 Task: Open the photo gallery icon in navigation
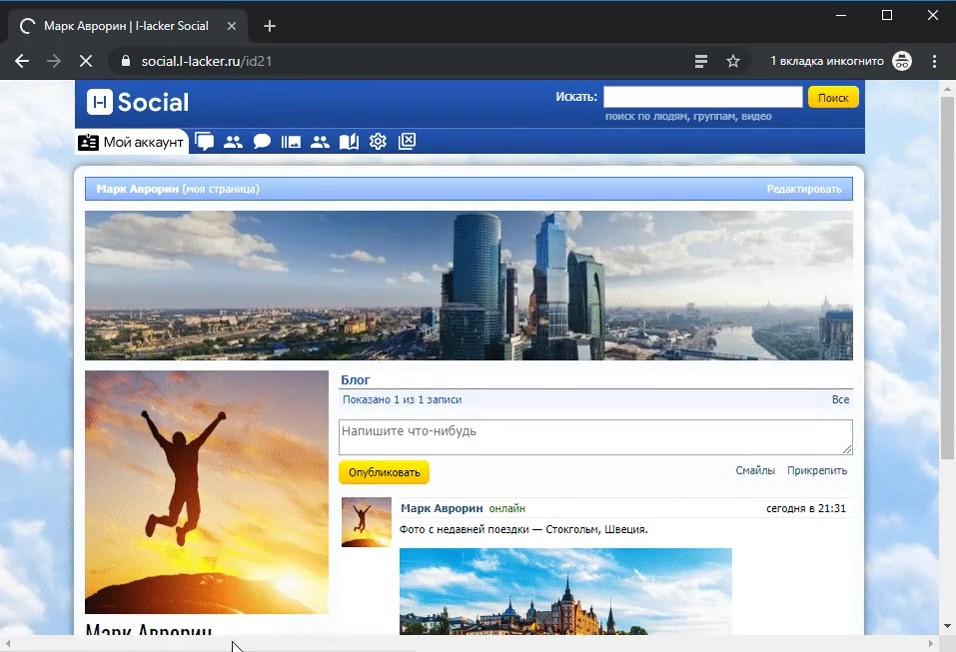291,142
